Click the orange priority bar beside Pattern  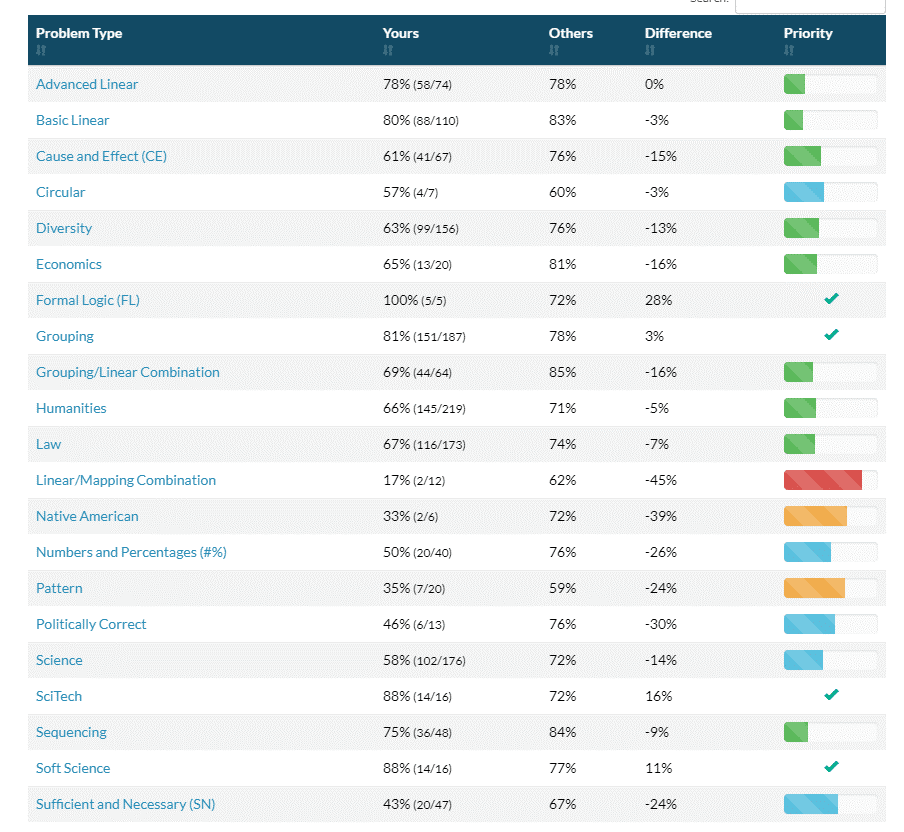click(x=814, y=588)
